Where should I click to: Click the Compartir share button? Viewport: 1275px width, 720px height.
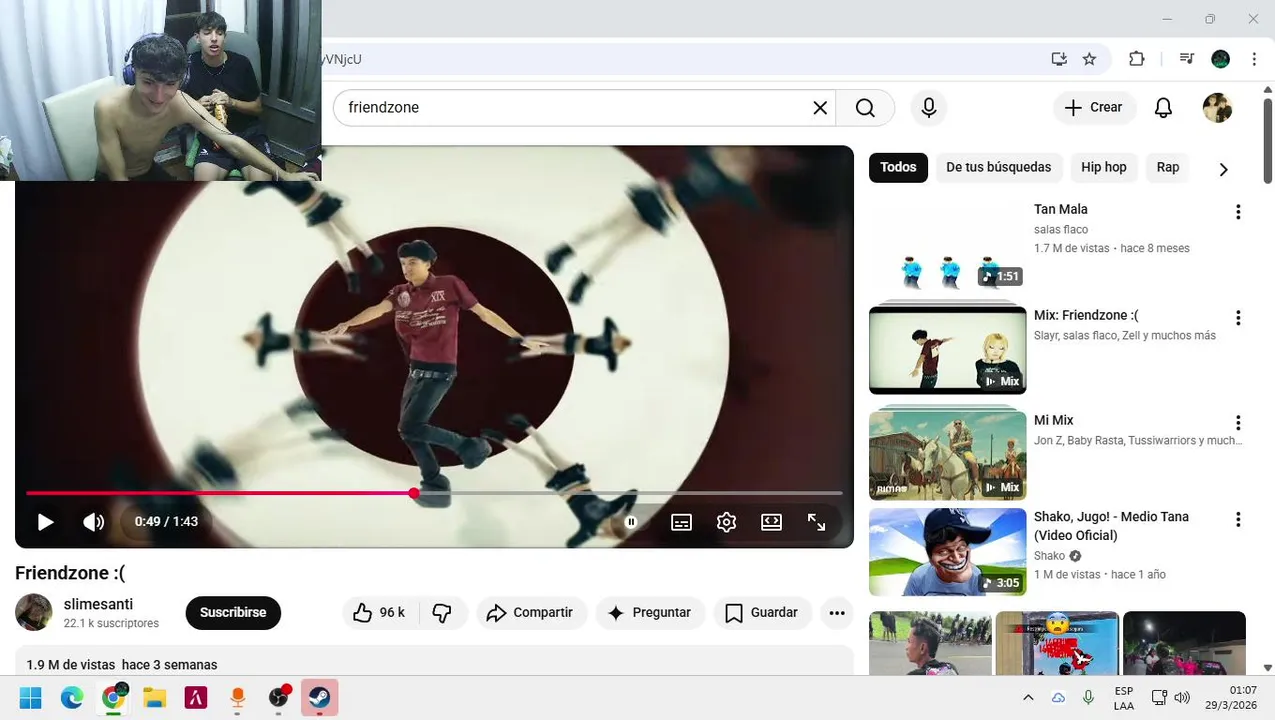pyautogui.click(x=531, y=613)
